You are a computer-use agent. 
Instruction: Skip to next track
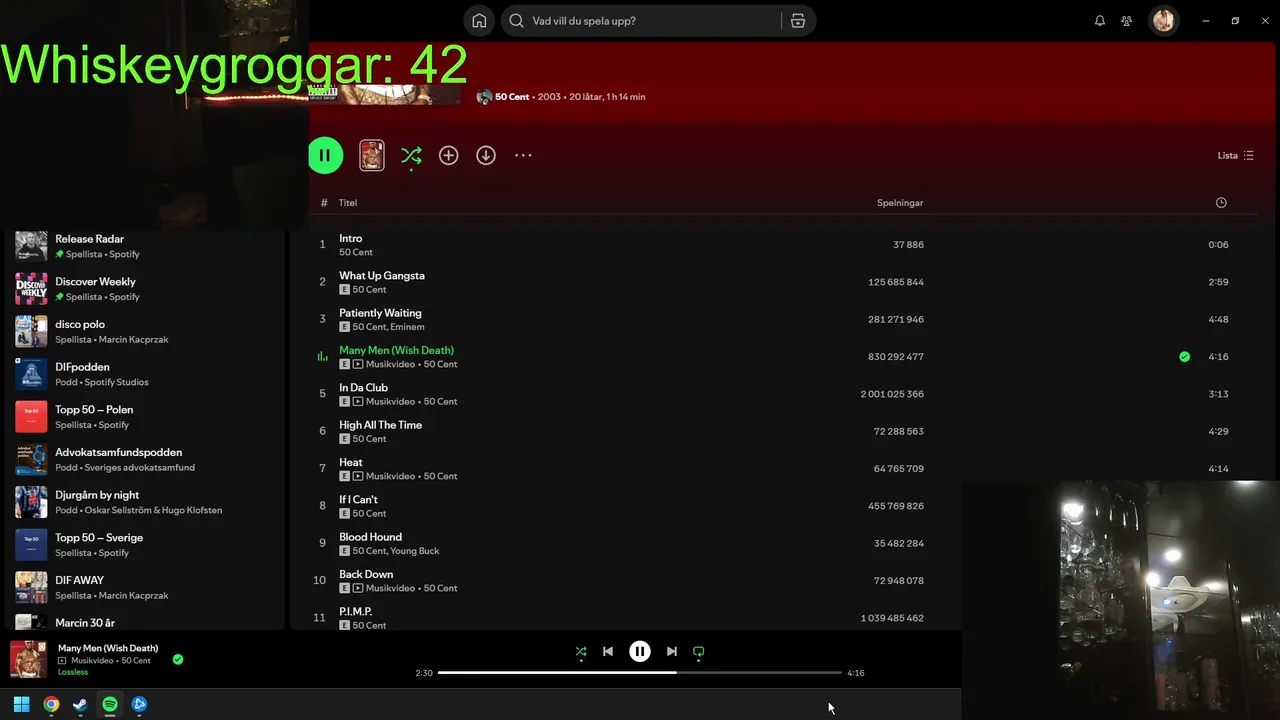672,652
